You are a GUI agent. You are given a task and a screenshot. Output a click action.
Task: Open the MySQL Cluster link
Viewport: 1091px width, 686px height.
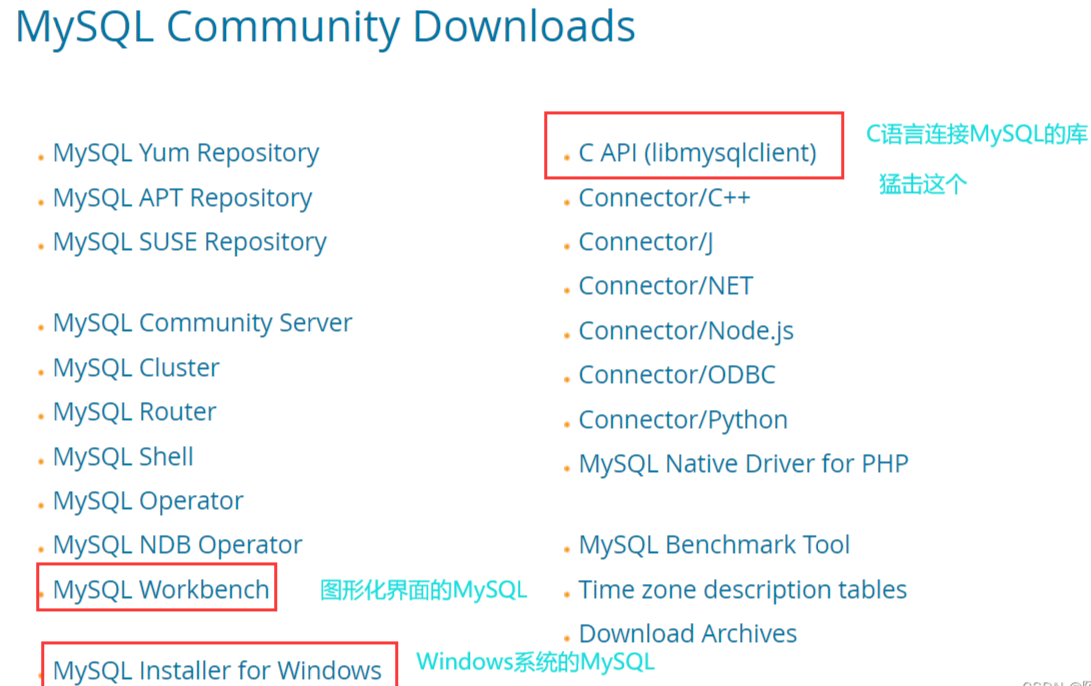point(136,367)
